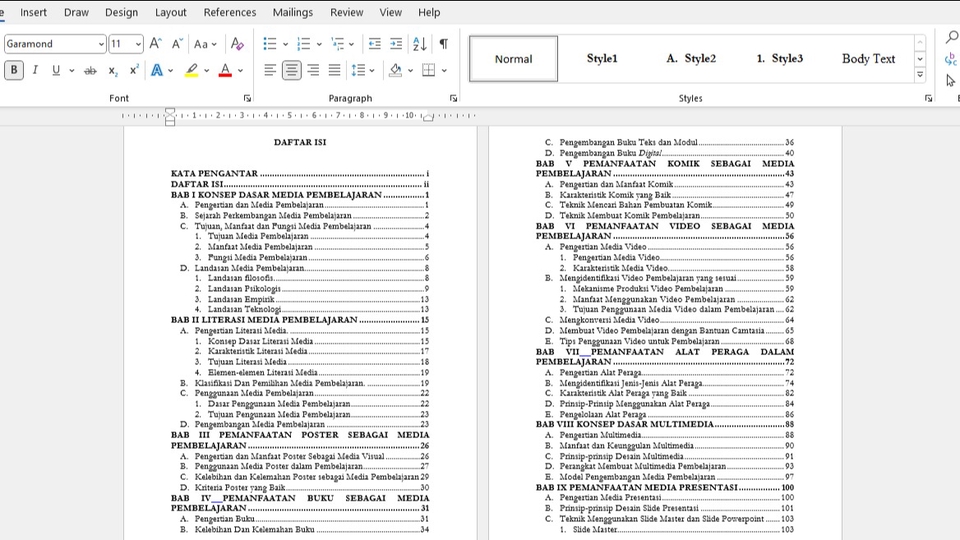
Task: Decrease font size with Shrink Font
Action: 177,44
